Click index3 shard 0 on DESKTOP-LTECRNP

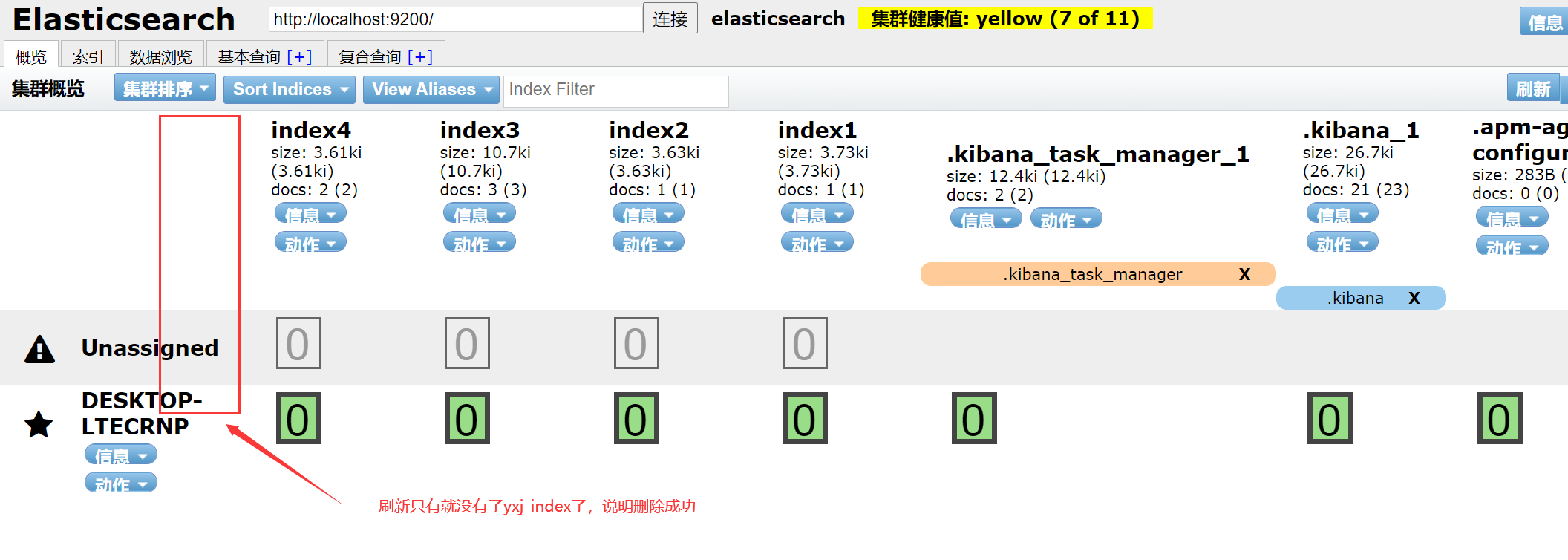467,418
